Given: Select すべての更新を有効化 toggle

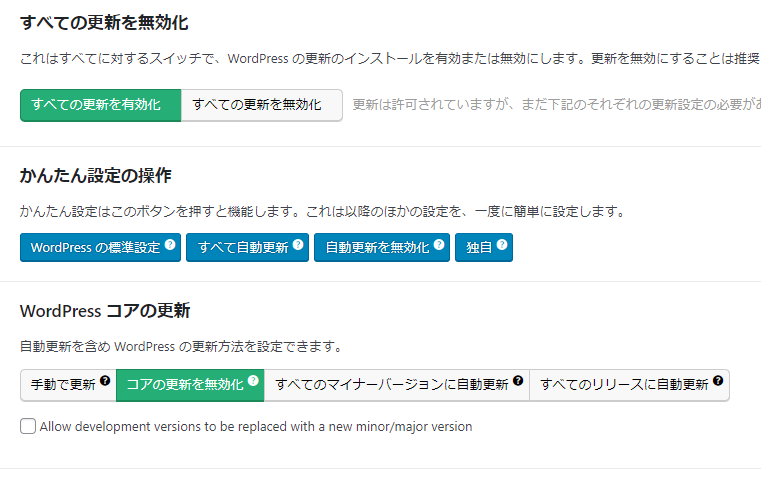Looking at the screenshot, I should [x=100, y=105].
